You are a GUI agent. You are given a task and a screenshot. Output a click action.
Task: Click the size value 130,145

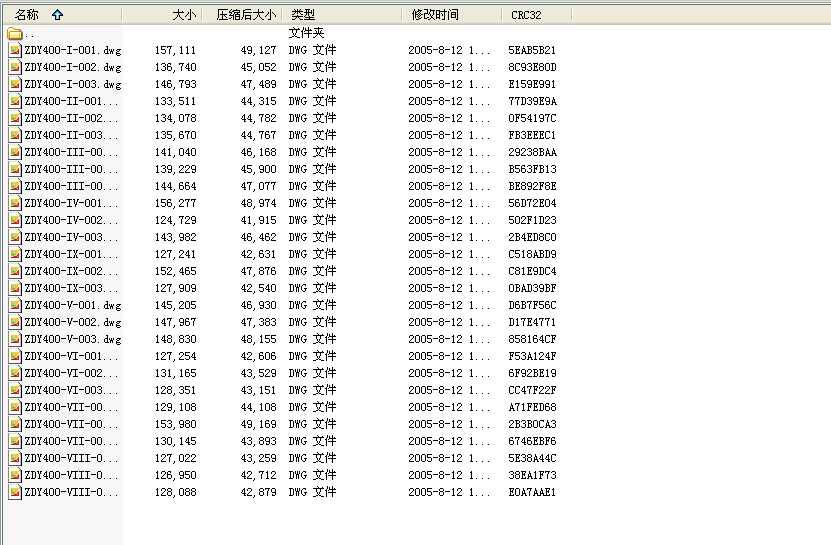click(x=175, y=441)
